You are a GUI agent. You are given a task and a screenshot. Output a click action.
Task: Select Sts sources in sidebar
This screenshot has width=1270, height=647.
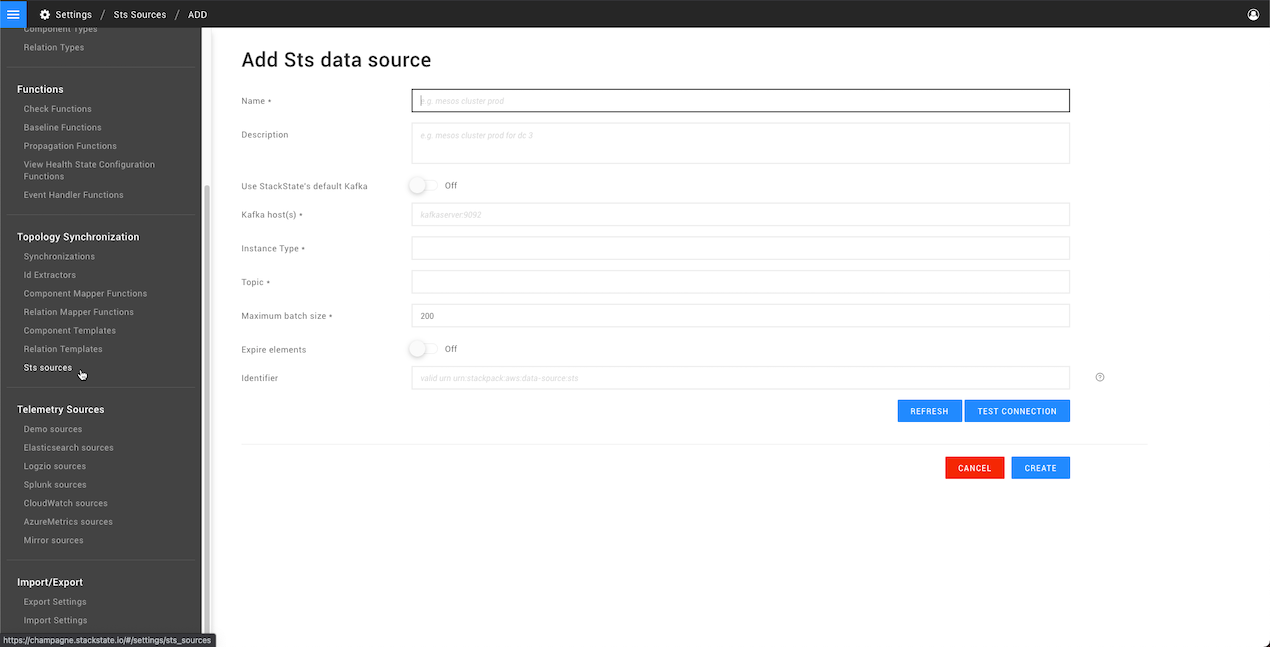coord(48,368)
